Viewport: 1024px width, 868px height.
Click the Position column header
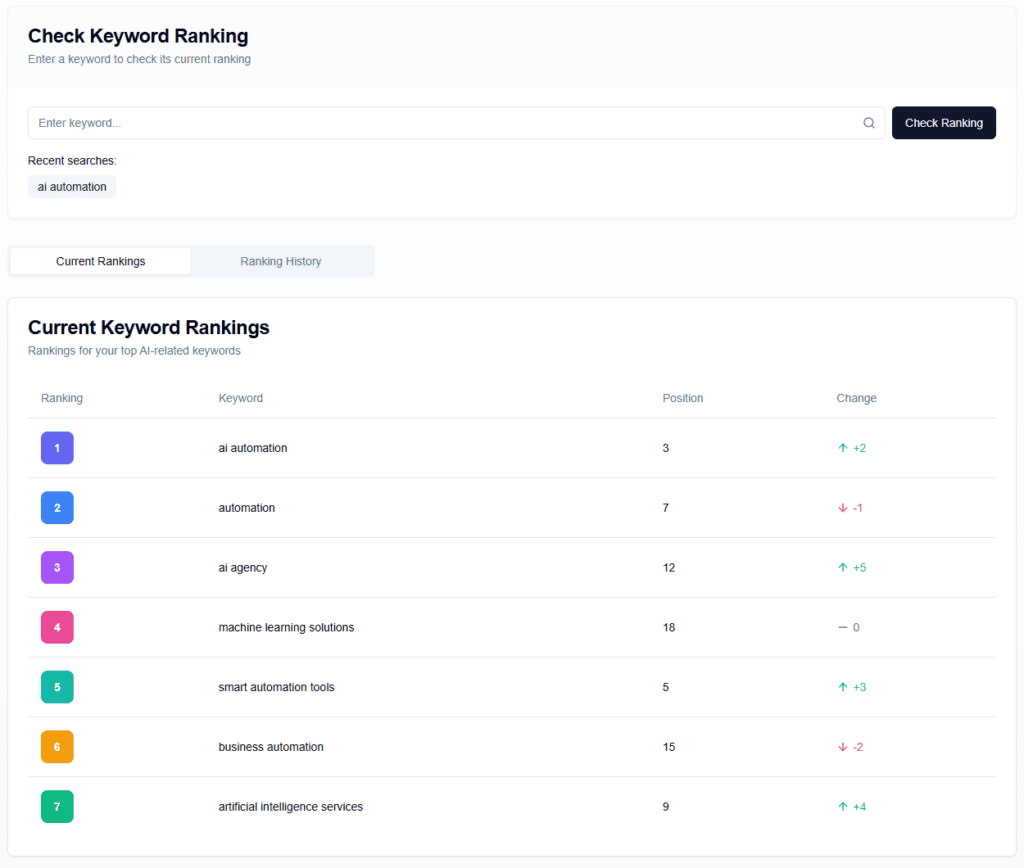[682, 398]
